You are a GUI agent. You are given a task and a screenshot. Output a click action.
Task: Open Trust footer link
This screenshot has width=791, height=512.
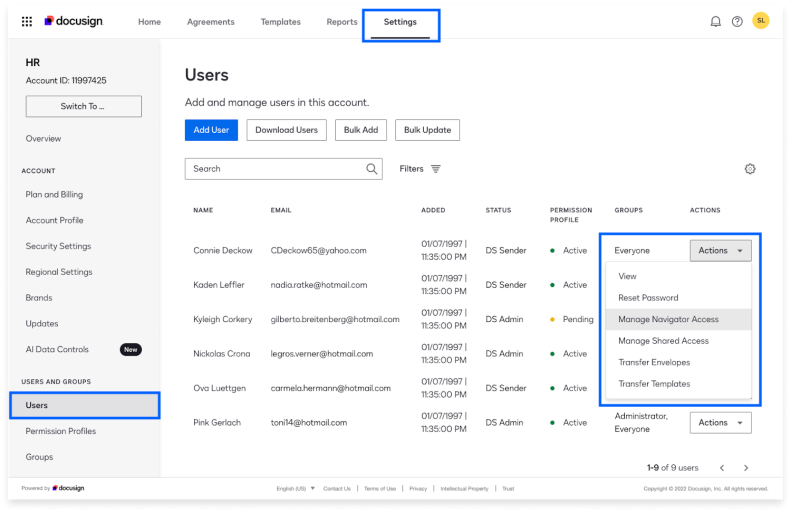508,489
